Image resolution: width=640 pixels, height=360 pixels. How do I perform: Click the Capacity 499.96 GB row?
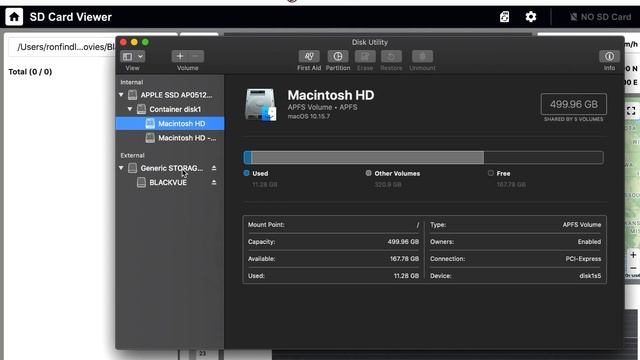[333, 242]
